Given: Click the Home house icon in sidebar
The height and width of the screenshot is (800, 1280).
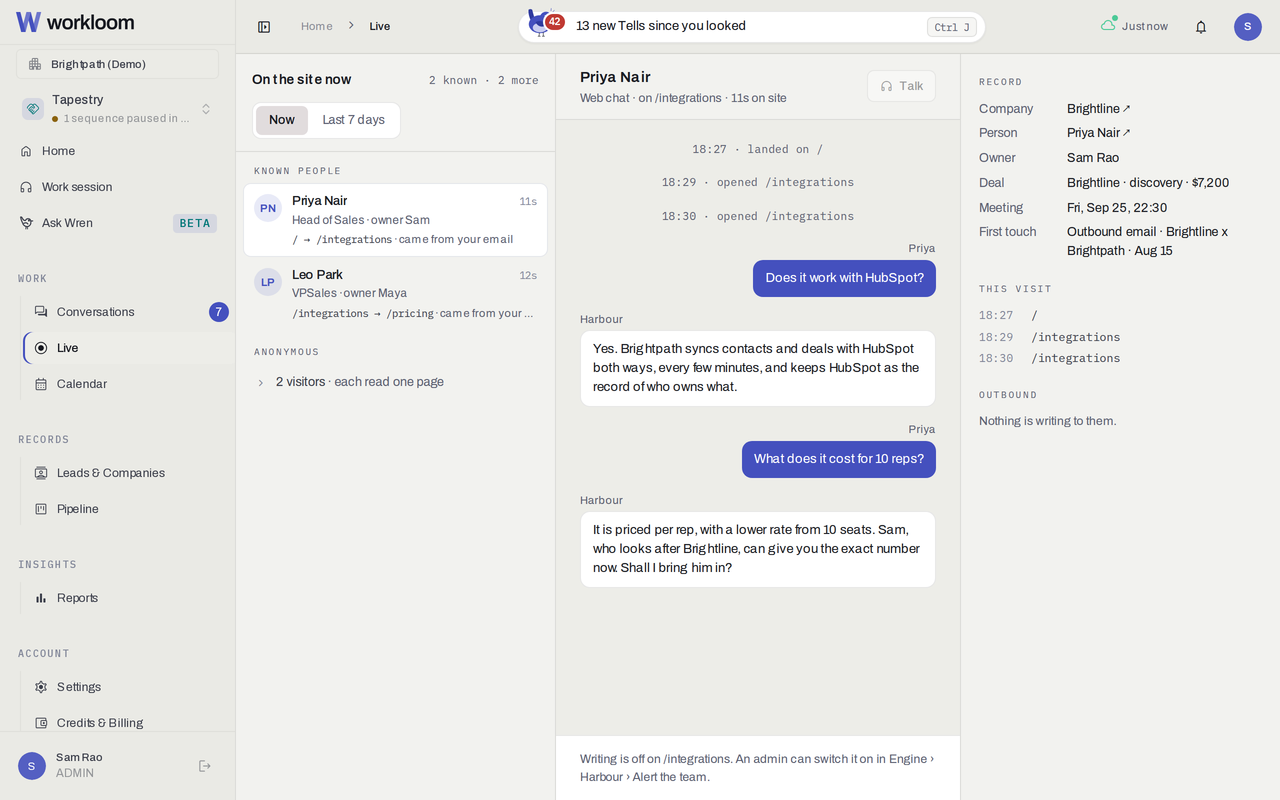Looking at the screenshot, I should tap(26, 151).
